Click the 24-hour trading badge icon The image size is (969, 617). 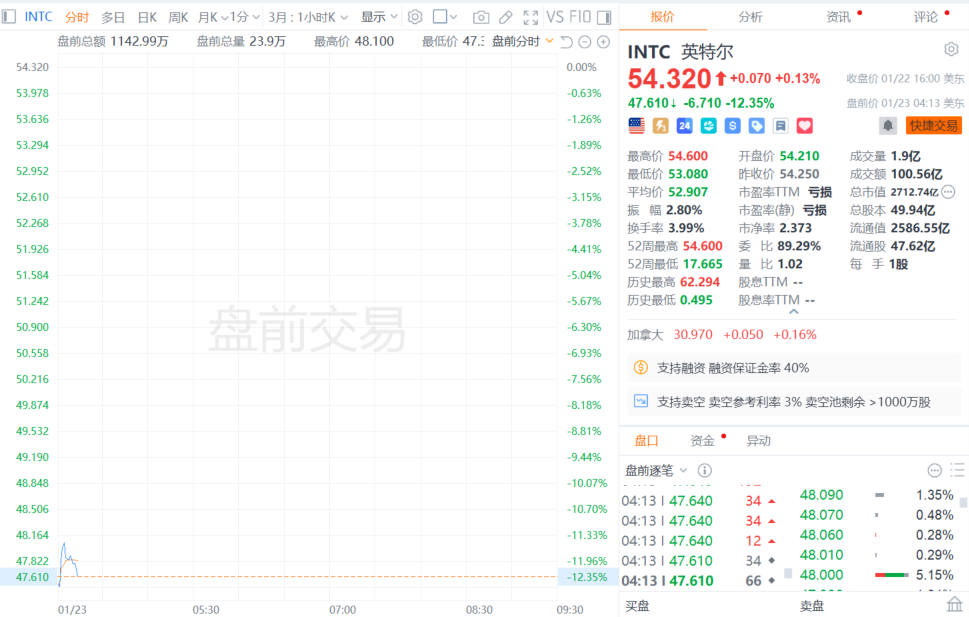pos(685,126)
